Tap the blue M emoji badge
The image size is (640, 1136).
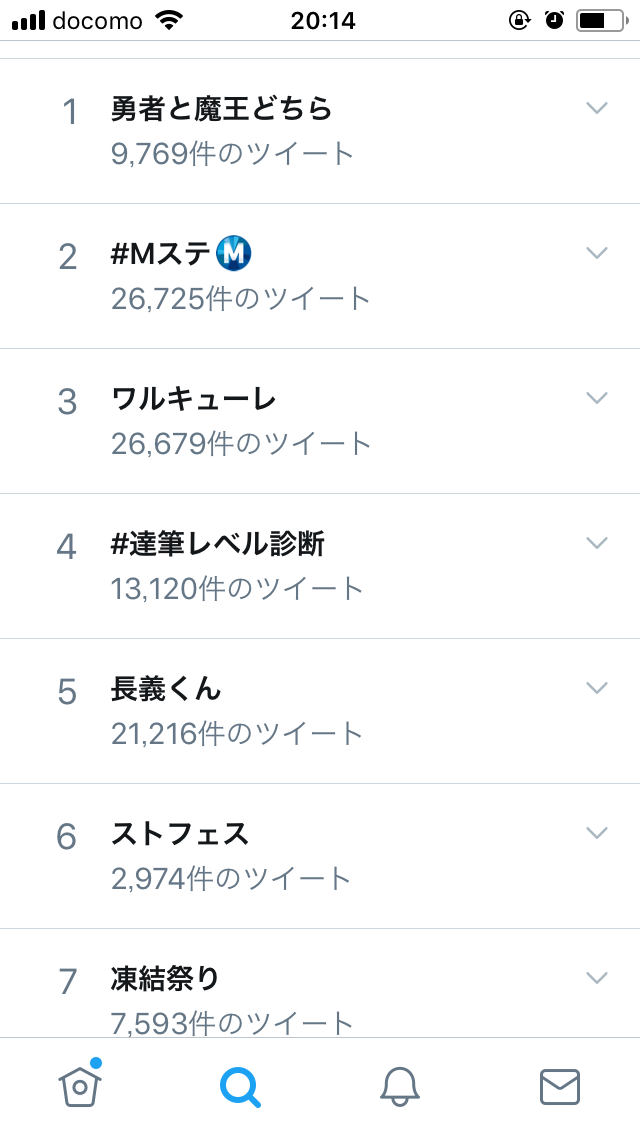coord(234,254)
